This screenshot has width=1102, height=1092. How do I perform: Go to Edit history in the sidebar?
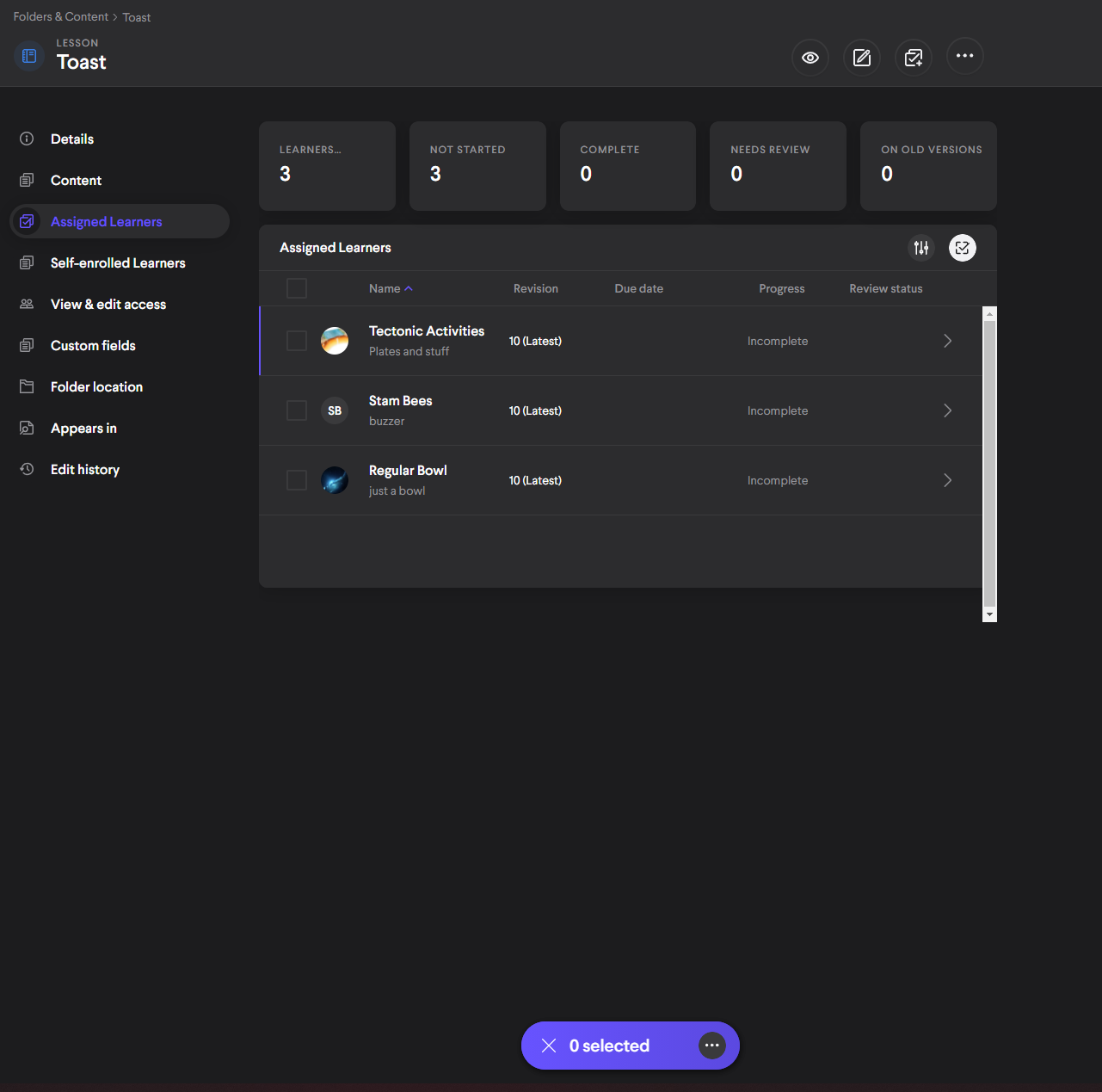[85, 470]
